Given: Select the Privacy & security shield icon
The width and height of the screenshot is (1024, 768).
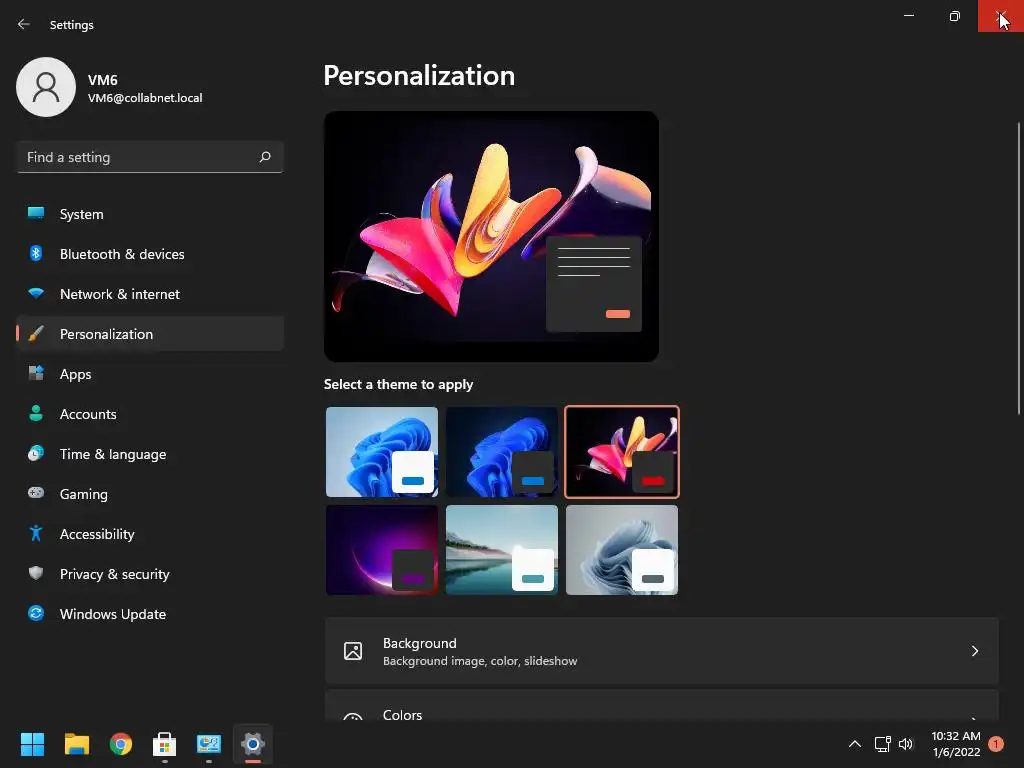Looking at the screenshot, I should pyautogui.click(x=36, y=573).
